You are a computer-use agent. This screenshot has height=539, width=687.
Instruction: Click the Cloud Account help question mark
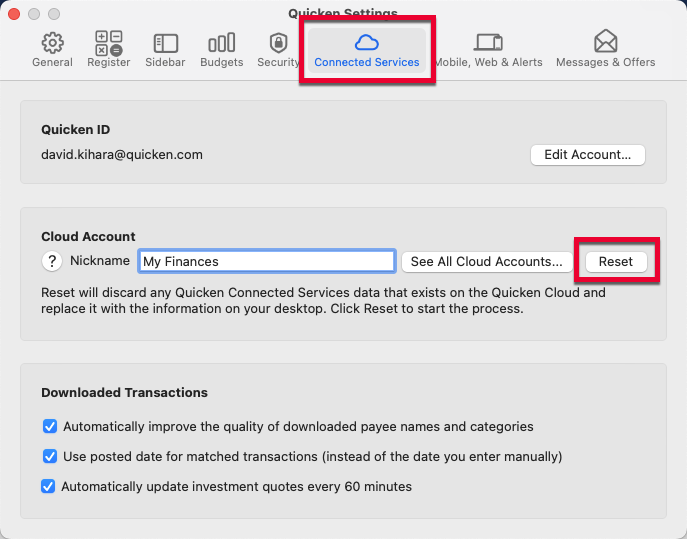52,261
